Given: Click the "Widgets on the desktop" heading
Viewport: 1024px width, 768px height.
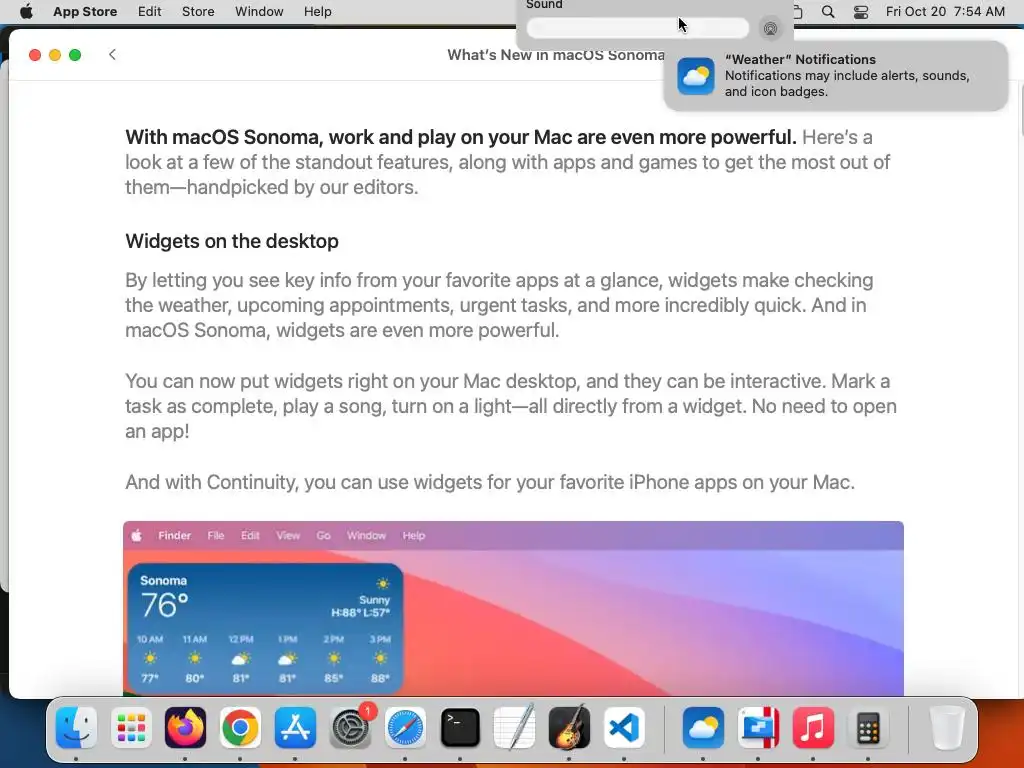Looking at the screenshot, I should click(232, 241).
